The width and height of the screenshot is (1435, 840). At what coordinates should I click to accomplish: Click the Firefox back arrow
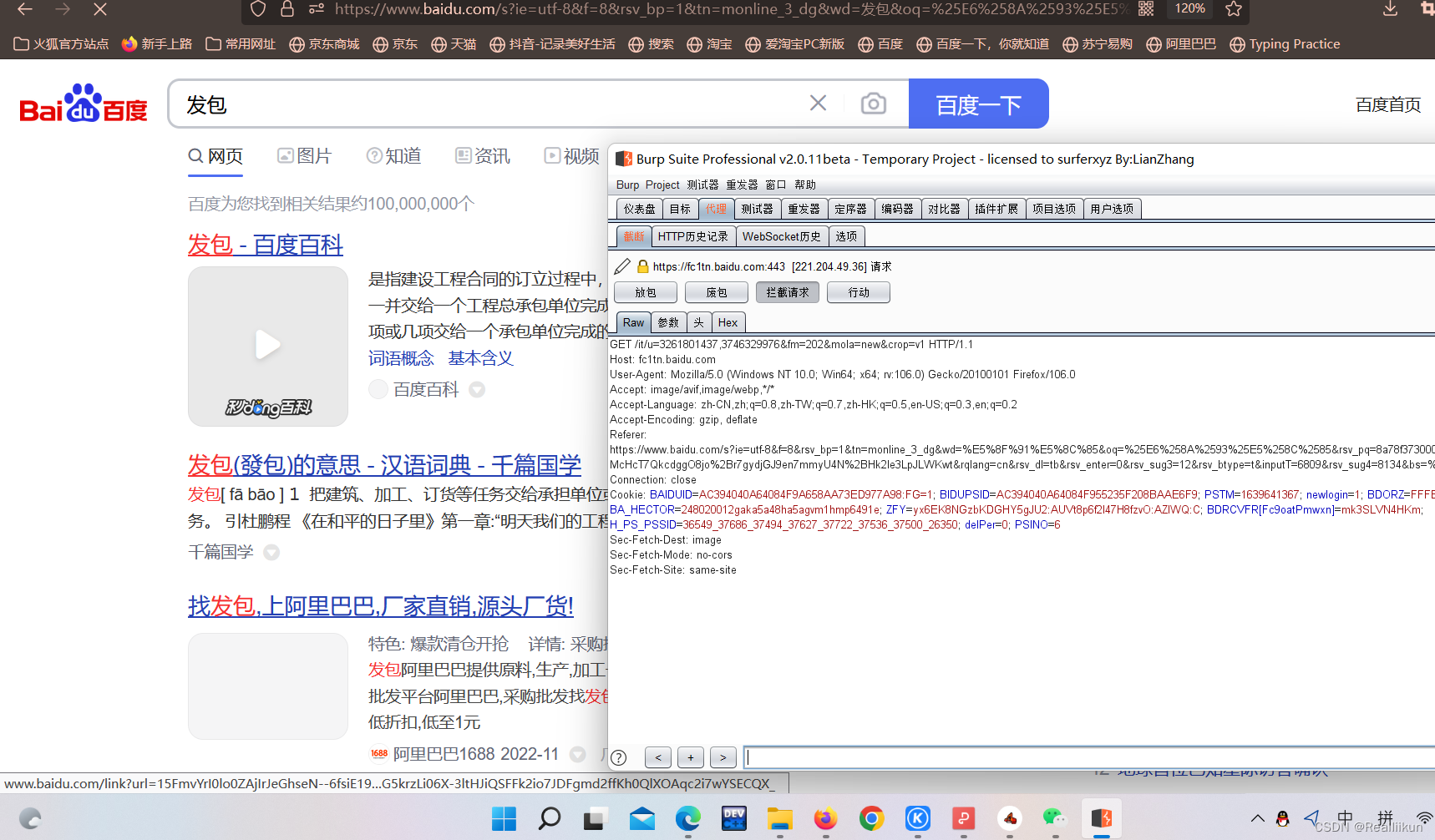(x=25, y=9)
